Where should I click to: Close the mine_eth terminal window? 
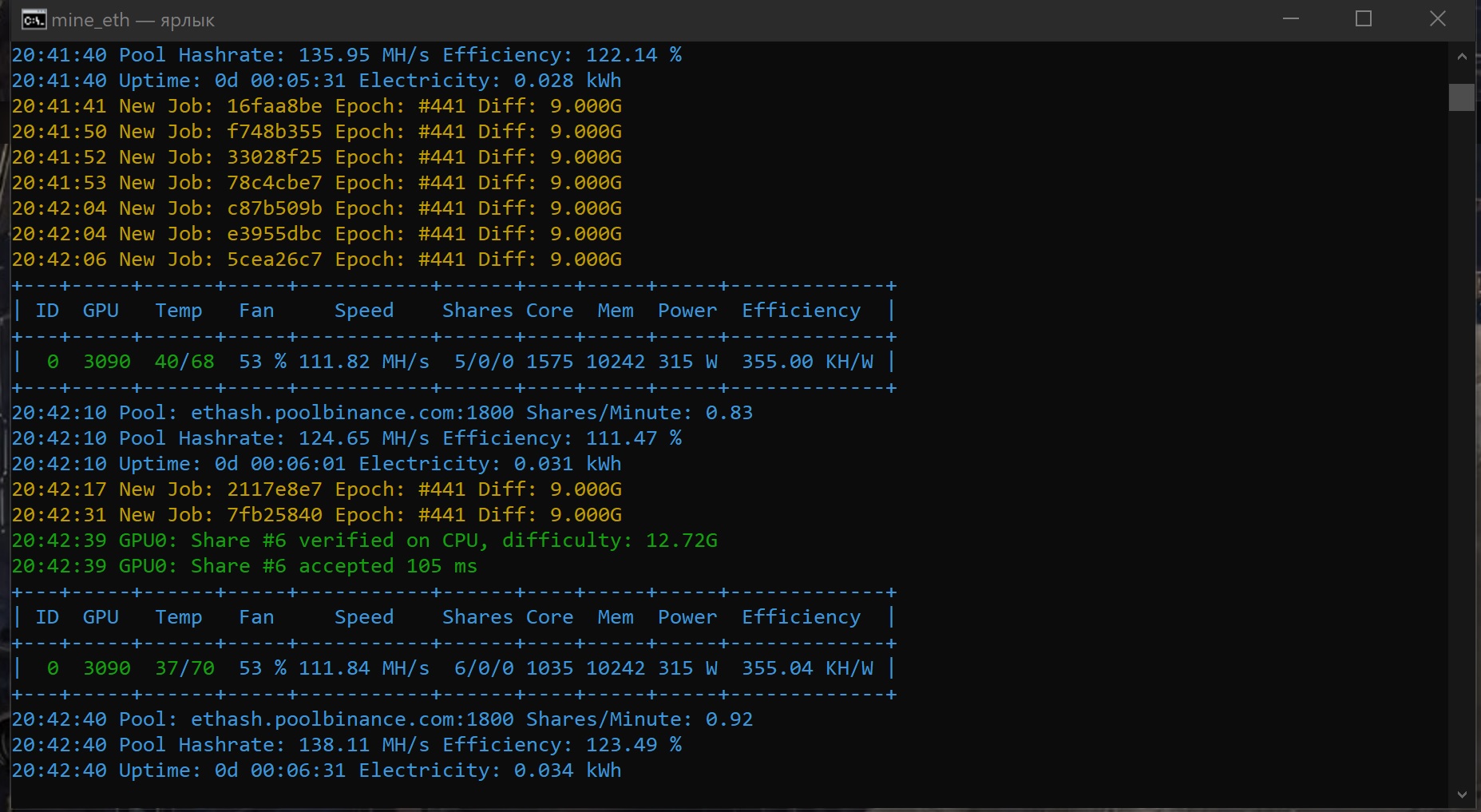(x=1437, y=19)
